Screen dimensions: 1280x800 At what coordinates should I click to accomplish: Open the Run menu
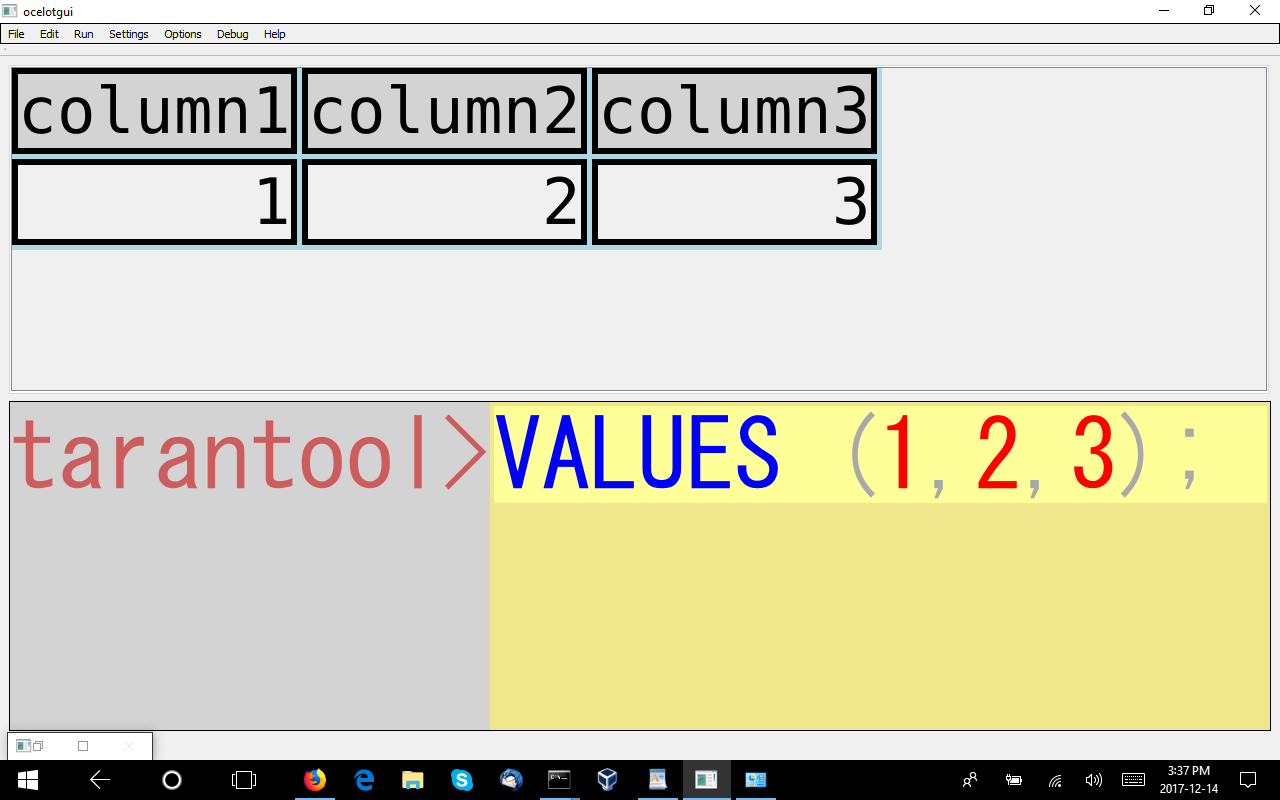click(84, 34)
